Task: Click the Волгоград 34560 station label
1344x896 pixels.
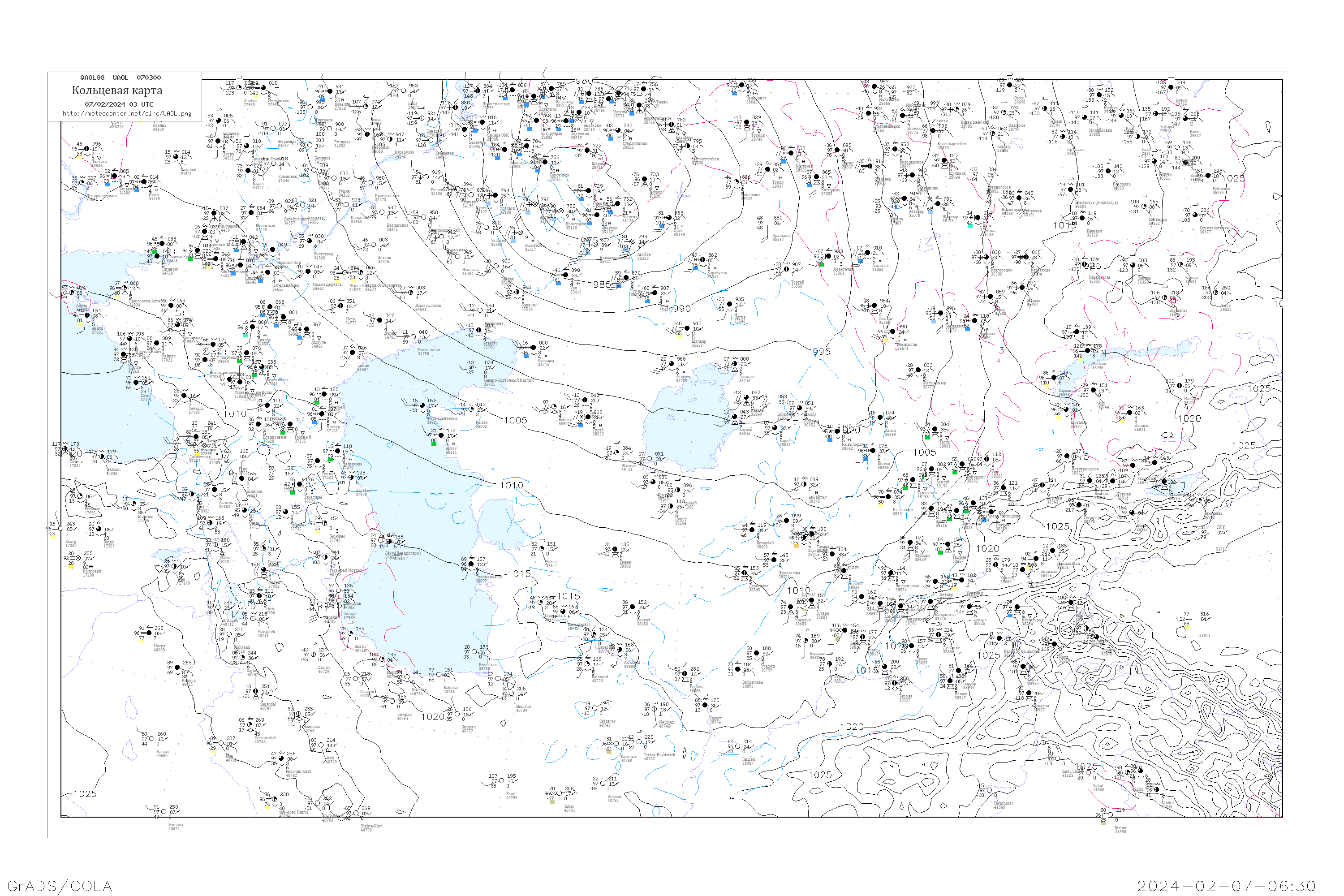Action: coord(323,257)
